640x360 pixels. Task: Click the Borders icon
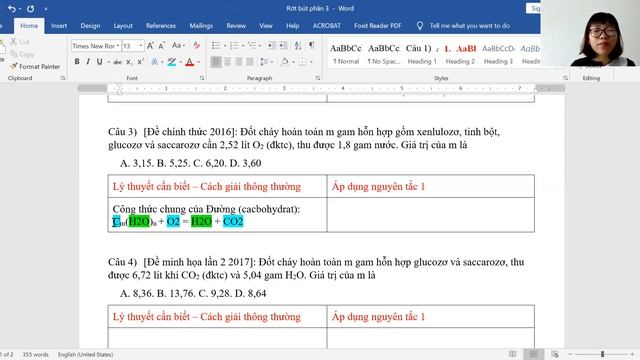[302, 62]
